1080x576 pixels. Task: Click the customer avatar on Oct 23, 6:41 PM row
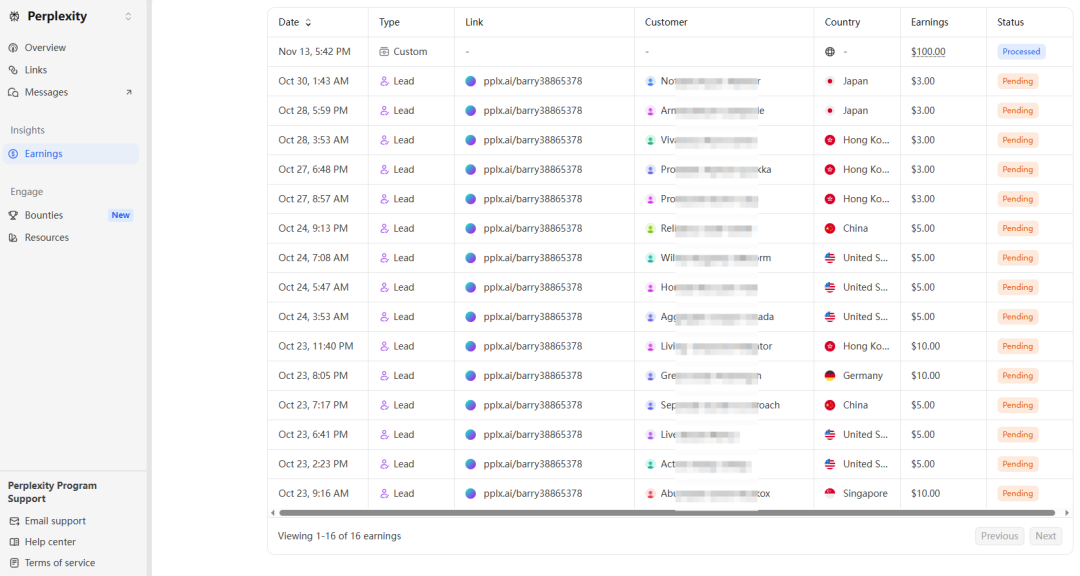click(x=650, y=435)
